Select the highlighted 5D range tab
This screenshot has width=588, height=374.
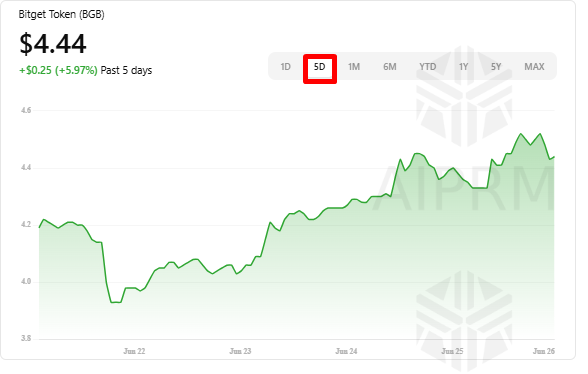pyautogui.click(x=320, y=67)
